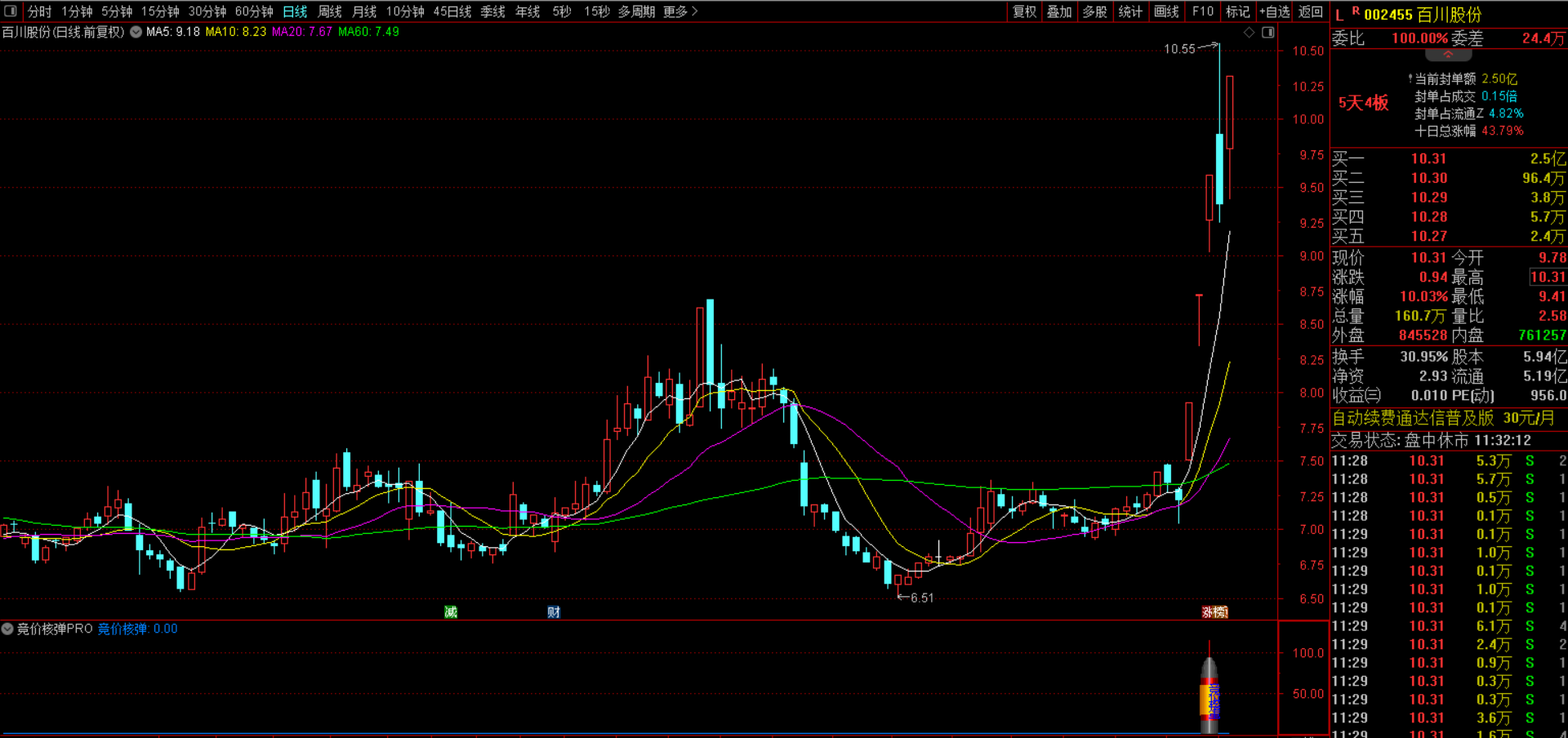Click the 买五 bid row at 10.27
Screen dimensions: 1568x738
(x=1449, y=237)
